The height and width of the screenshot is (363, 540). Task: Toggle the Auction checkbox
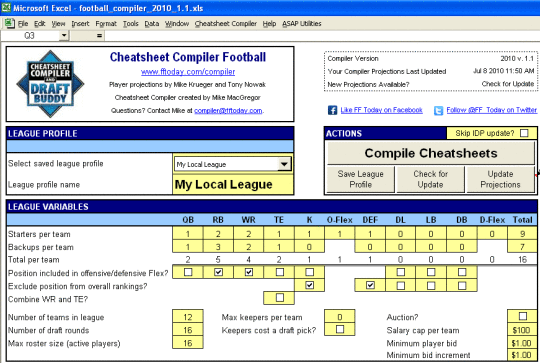(523, 316)
